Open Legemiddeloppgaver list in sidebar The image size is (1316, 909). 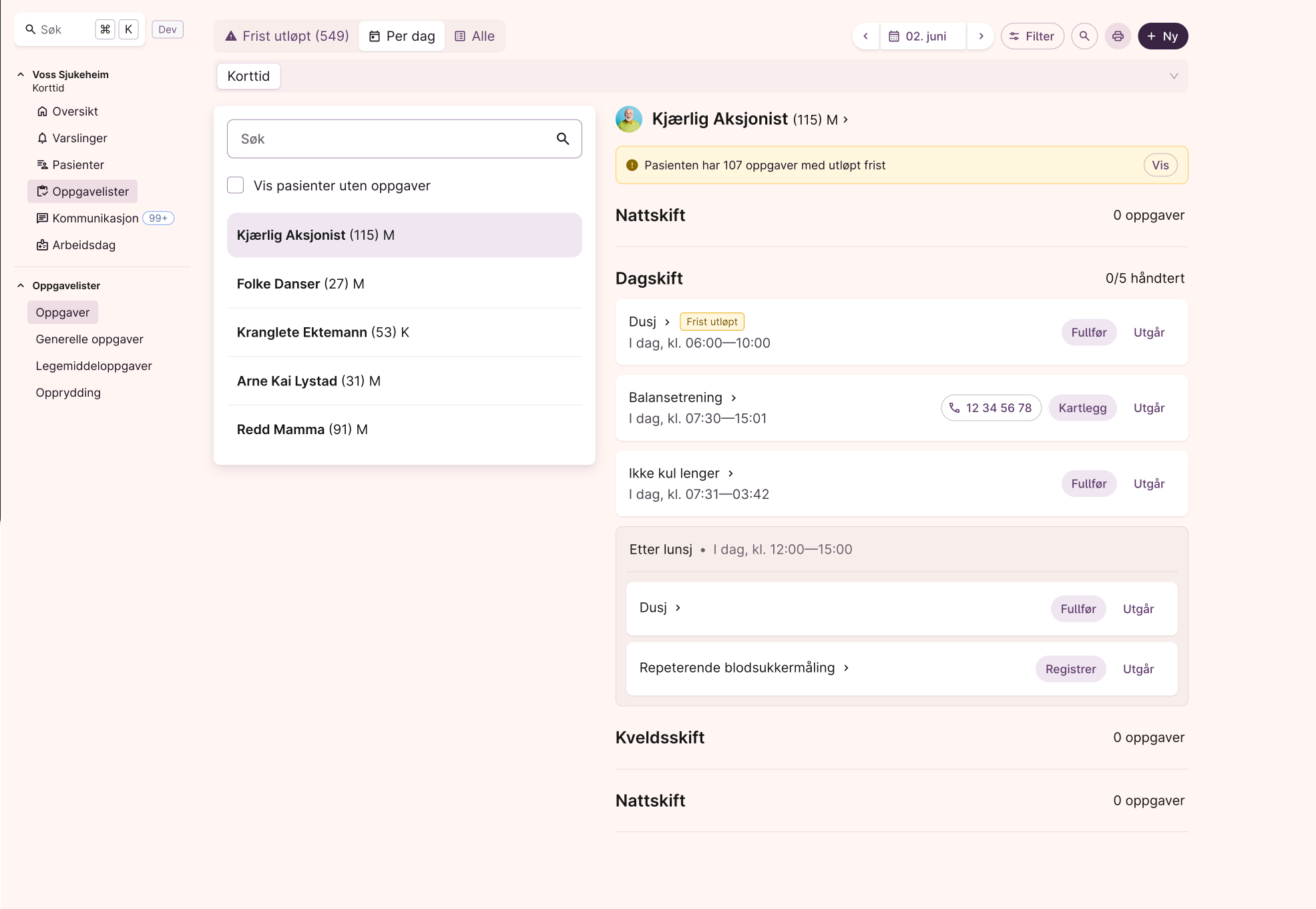93,366
